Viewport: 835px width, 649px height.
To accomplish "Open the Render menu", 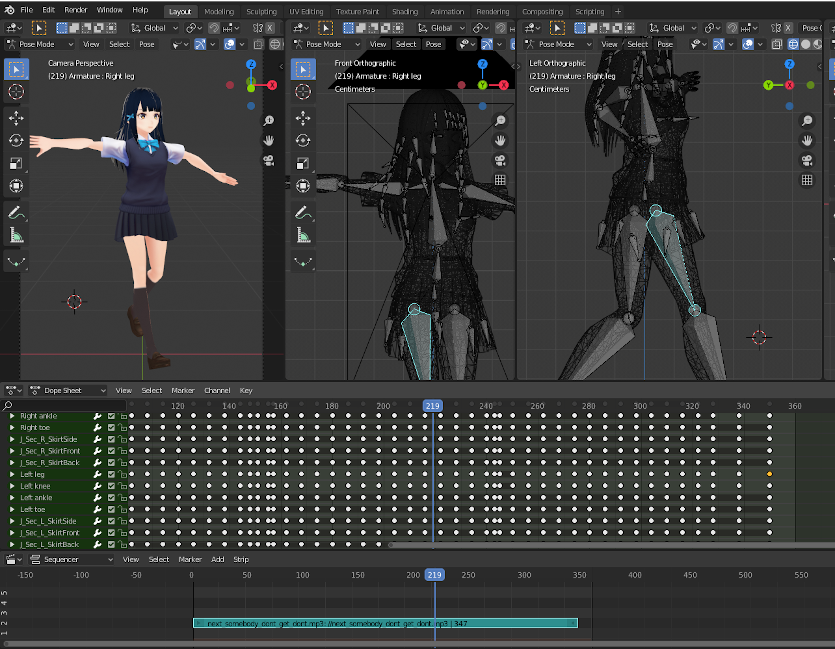I will (76, 10).
